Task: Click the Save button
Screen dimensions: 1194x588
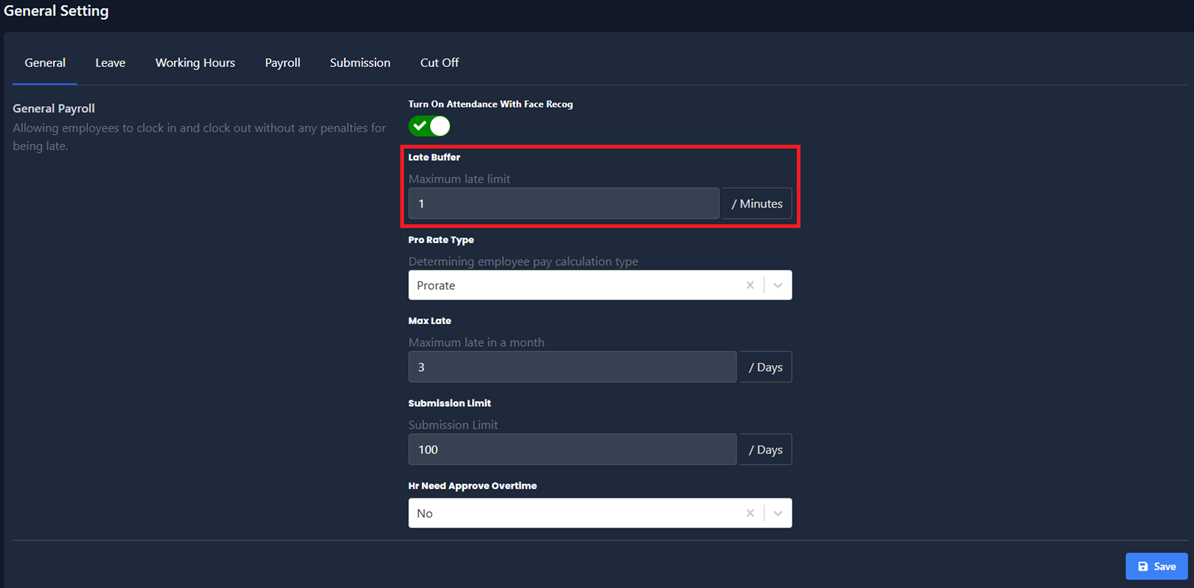Action: [1157, 567]
